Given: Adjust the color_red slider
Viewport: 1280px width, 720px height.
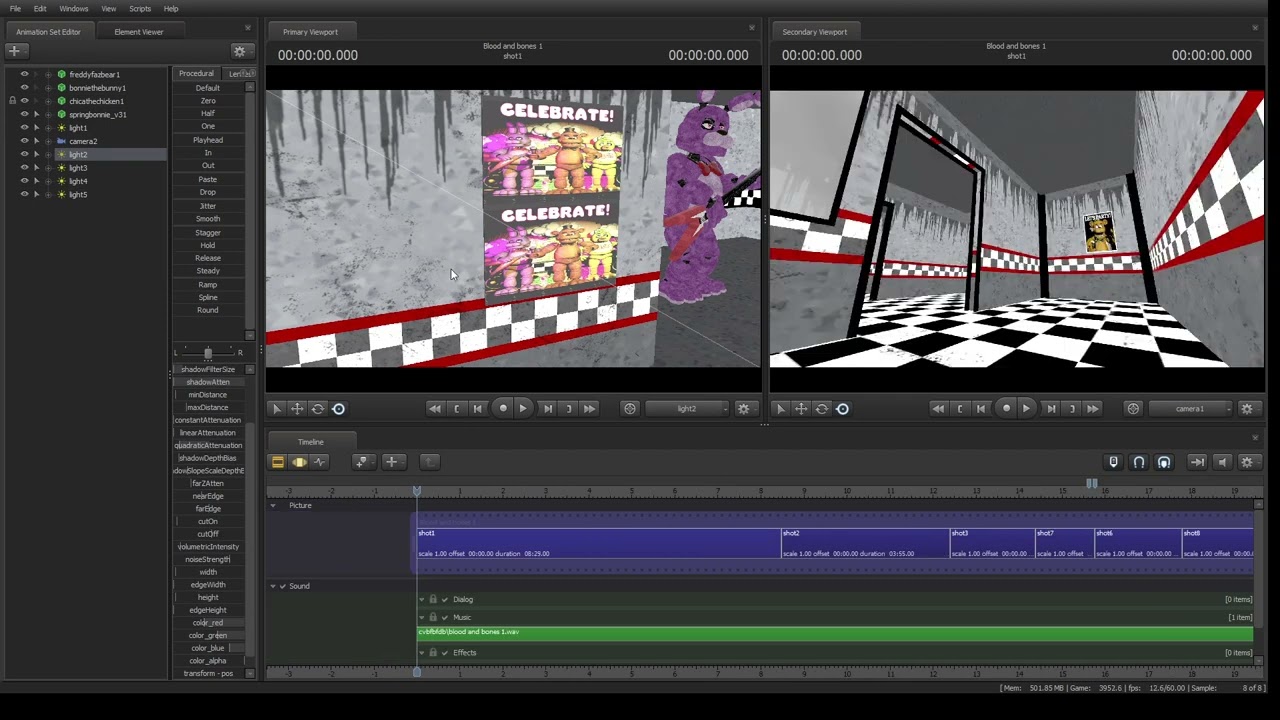Looking at the screenshot, I should pyautogui.click(x=208, y=622).
